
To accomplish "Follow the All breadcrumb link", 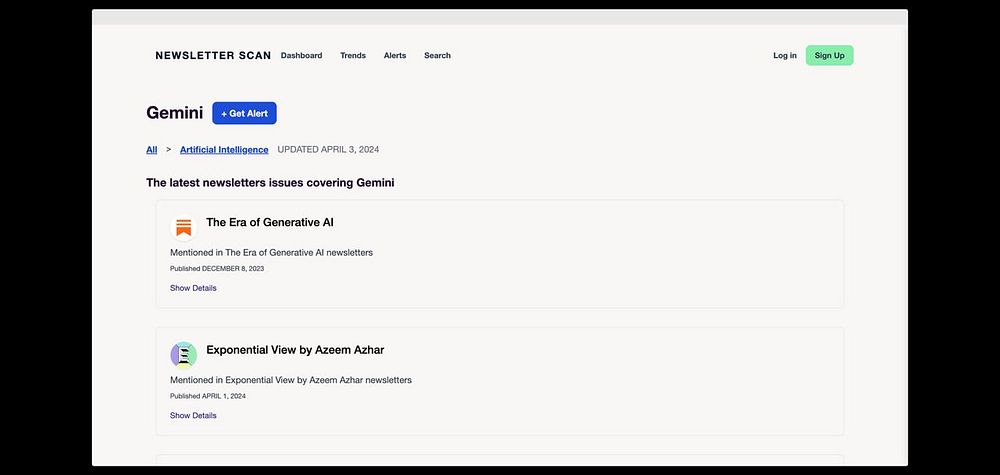I will (152, 150).
